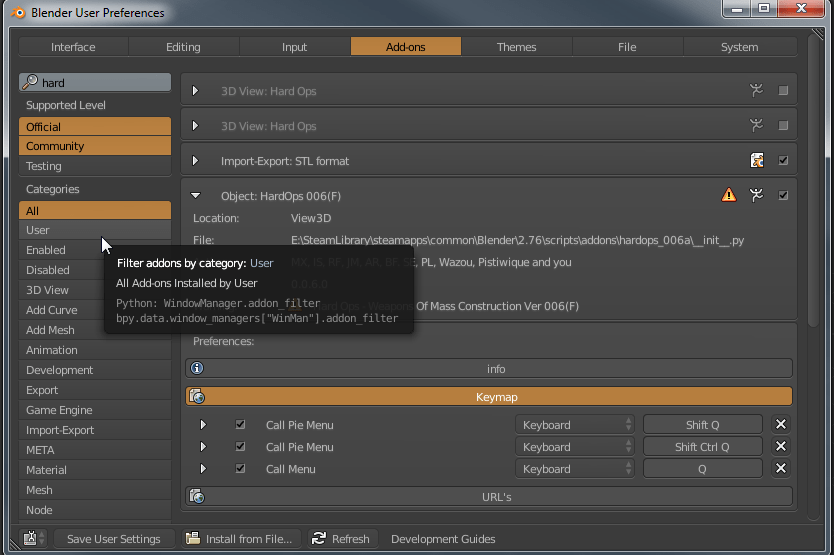The height and width of the screenshot is (555, 834).
Task: Uncheck the Object: HardOps 006(F) add-on
Action: (x=783, y=195)
